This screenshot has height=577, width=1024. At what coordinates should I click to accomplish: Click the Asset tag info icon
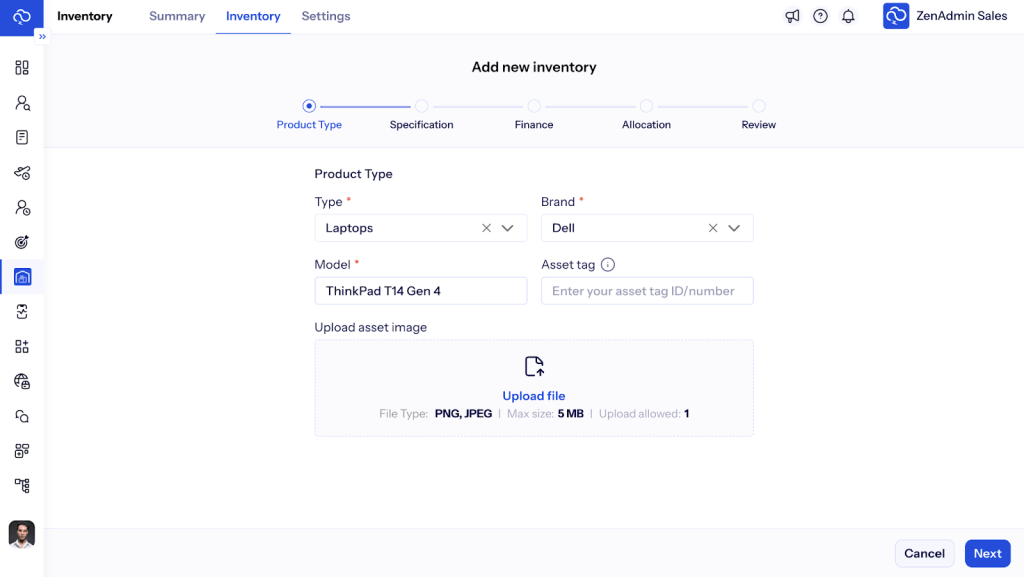pyautogui.click(x=608, y=265)
